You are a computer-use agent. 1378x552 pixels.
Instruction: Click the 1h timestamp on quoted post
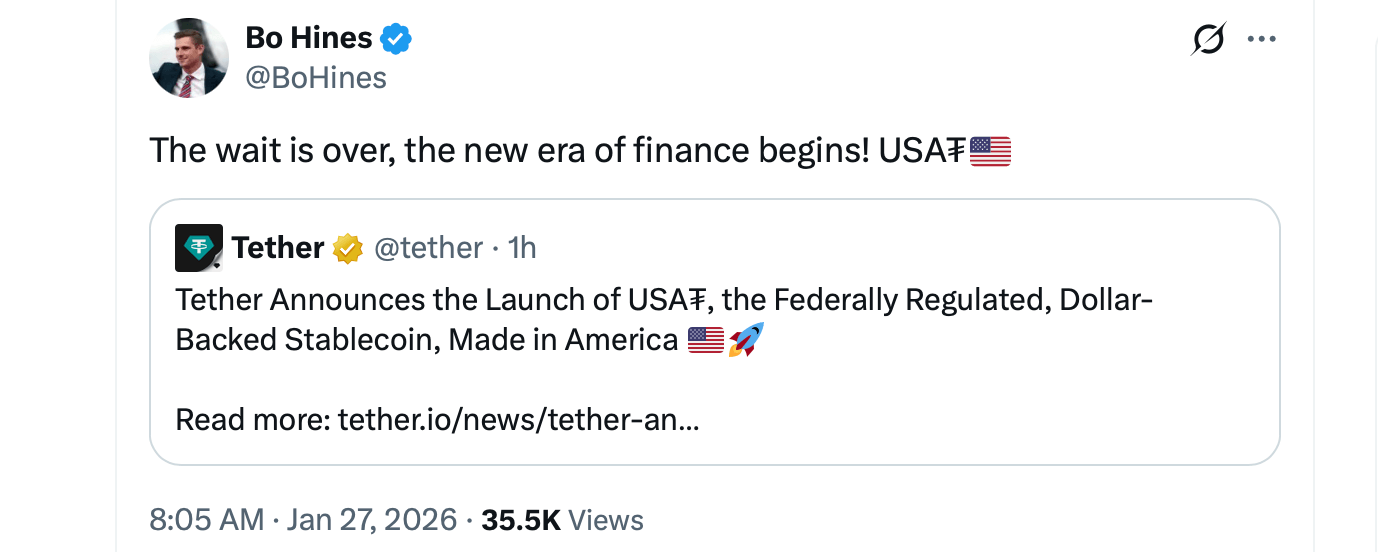click(523, 248)
